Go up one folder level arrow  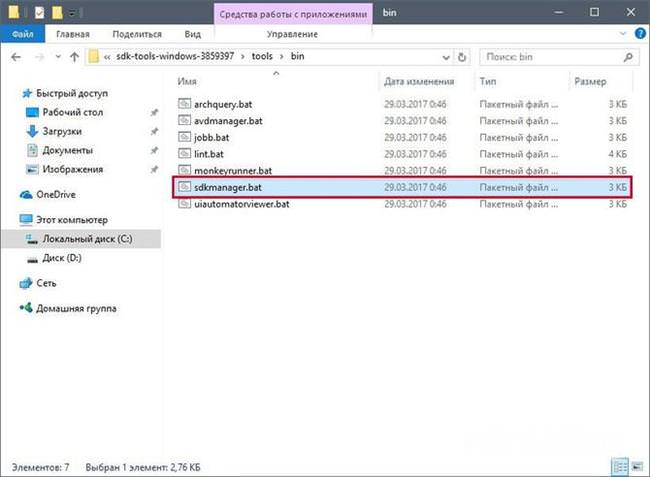[74, 57]
